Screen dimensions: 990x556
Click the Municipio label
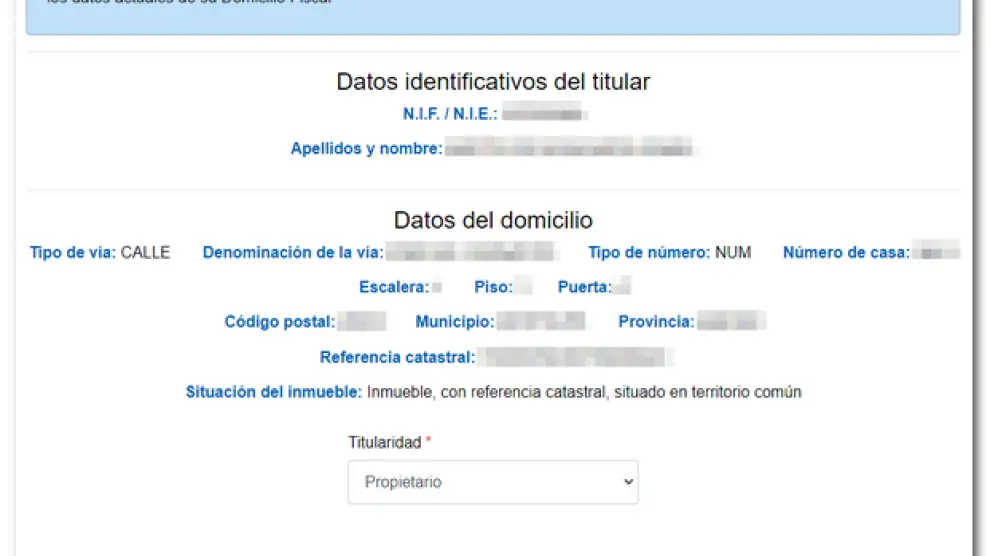click(455, 322)
